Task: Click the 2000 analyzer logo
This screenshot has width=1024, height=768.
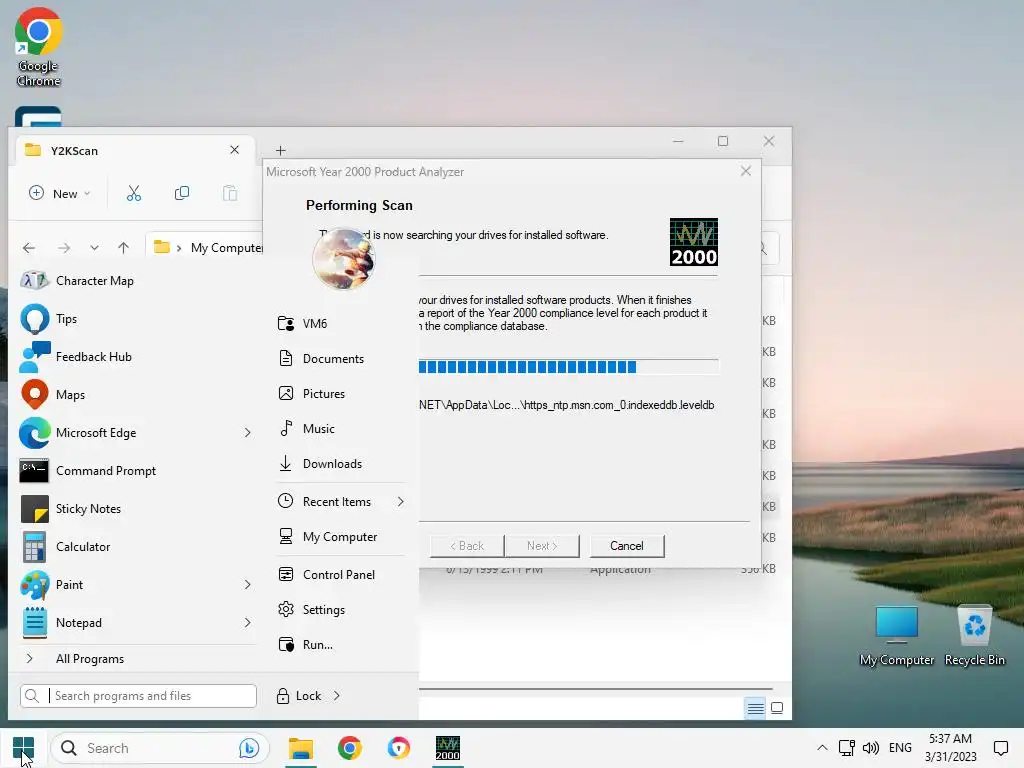Action: pos(694,242)
